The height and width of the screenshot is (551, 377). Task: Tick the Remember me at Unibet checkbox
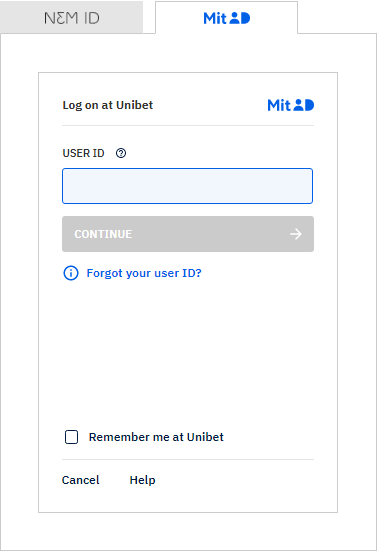click(71, 437)
